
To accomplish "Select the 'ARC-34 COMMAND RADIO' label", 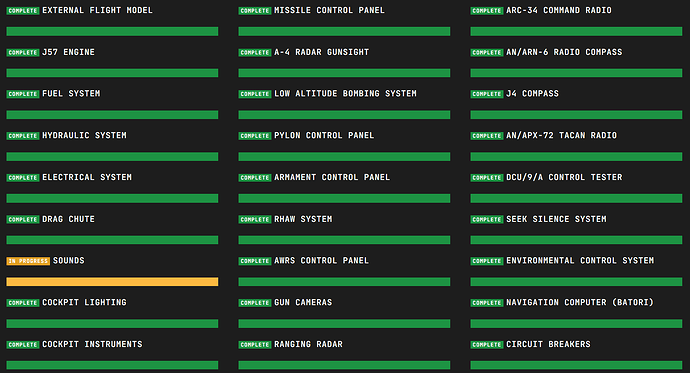I will [558, 10].
